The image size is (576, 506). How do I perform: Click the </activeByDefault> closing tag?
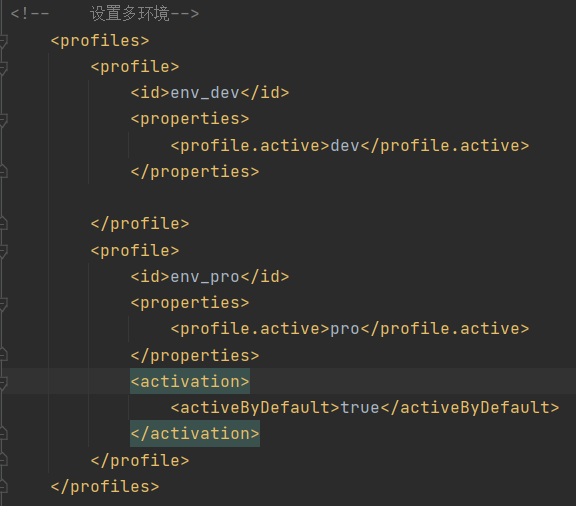coord(470,408)
